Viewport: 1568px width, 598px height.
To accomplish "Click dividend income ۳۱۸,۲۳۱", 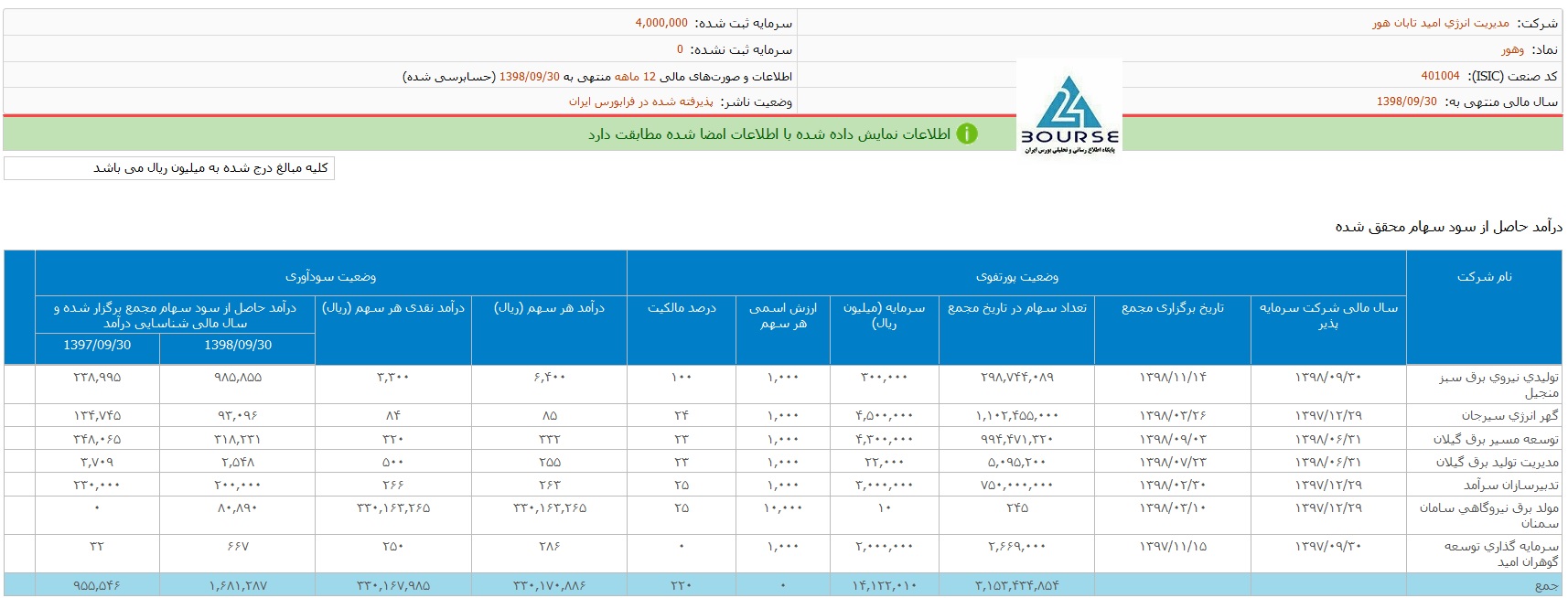I will click(238, 439).
